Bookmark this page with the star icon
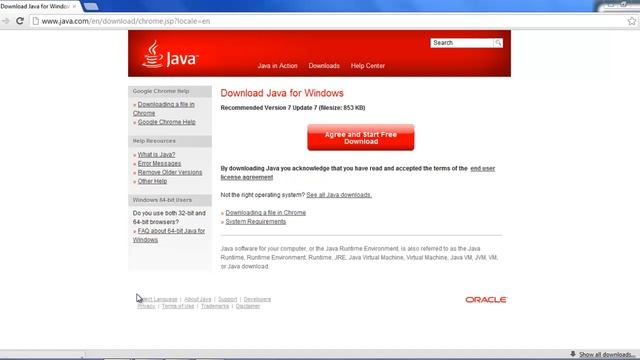The image size is (640, 360). coord(631,21)
